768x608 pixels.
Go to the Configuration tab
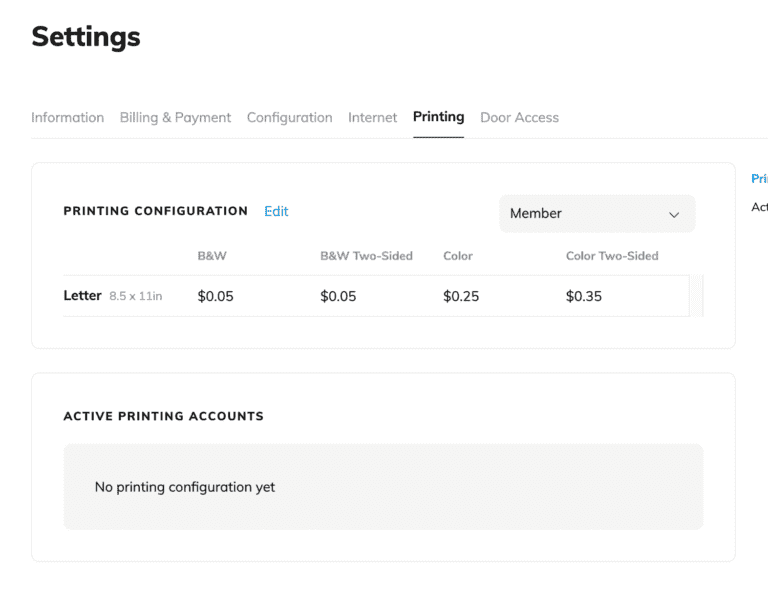(x=289, y=117)
